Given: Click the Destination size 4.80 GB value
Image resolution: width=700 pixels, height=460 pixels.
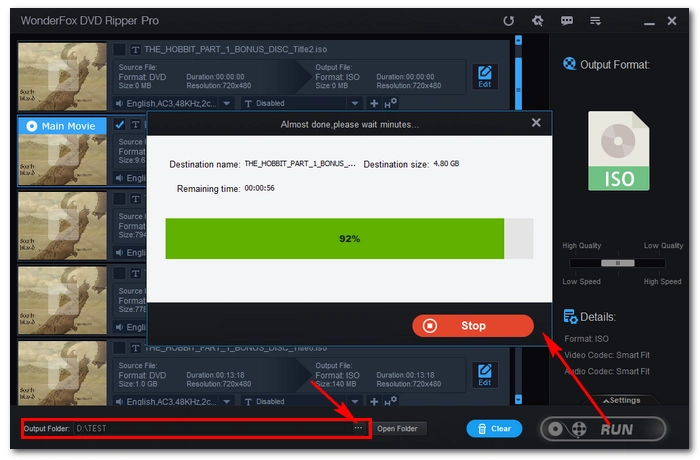Looking at the screenshot, I should [446, 163].
